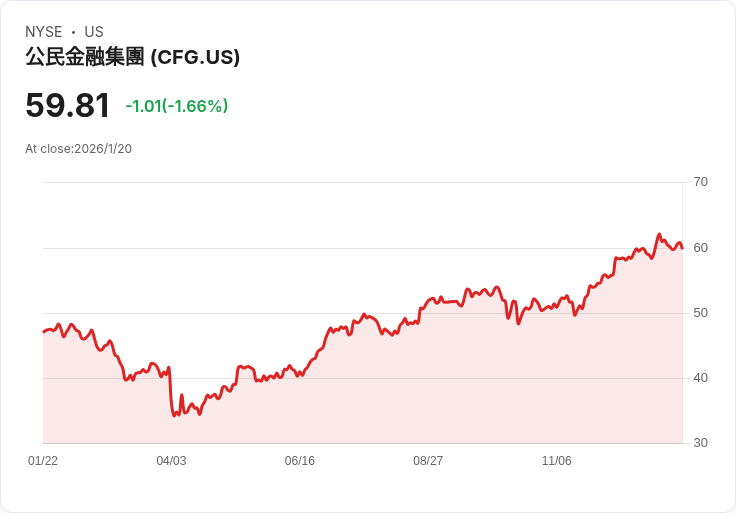Click the 50 price axis label
This screenshot has width=736, height=513.
tap(701, 313)
